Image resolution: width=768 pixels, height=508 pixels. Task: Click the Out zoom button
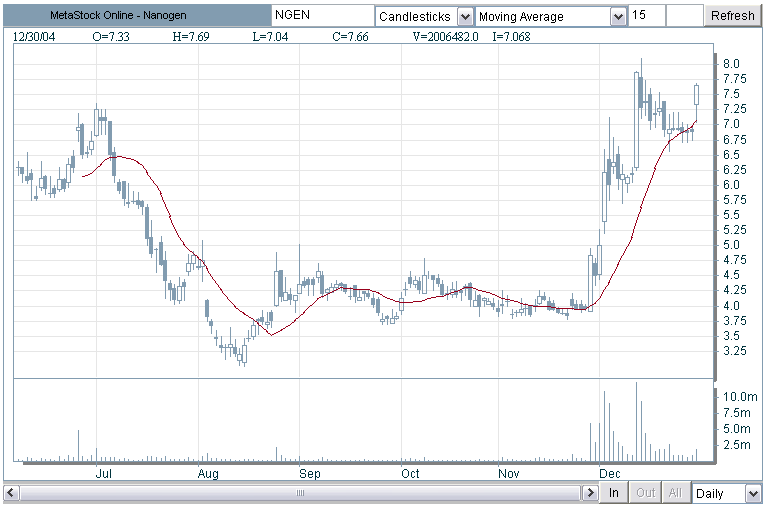645,492
